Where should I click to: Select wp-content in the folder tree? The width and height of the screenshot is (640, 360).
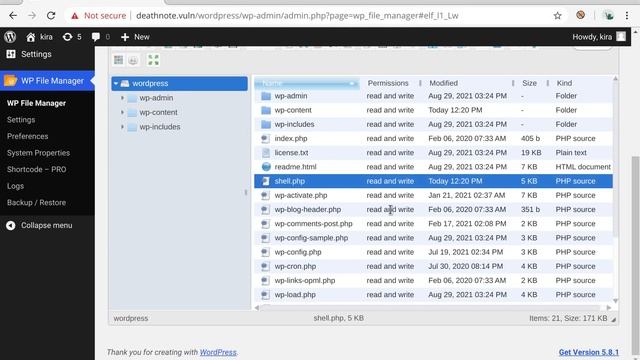click(x=158, y=112)
